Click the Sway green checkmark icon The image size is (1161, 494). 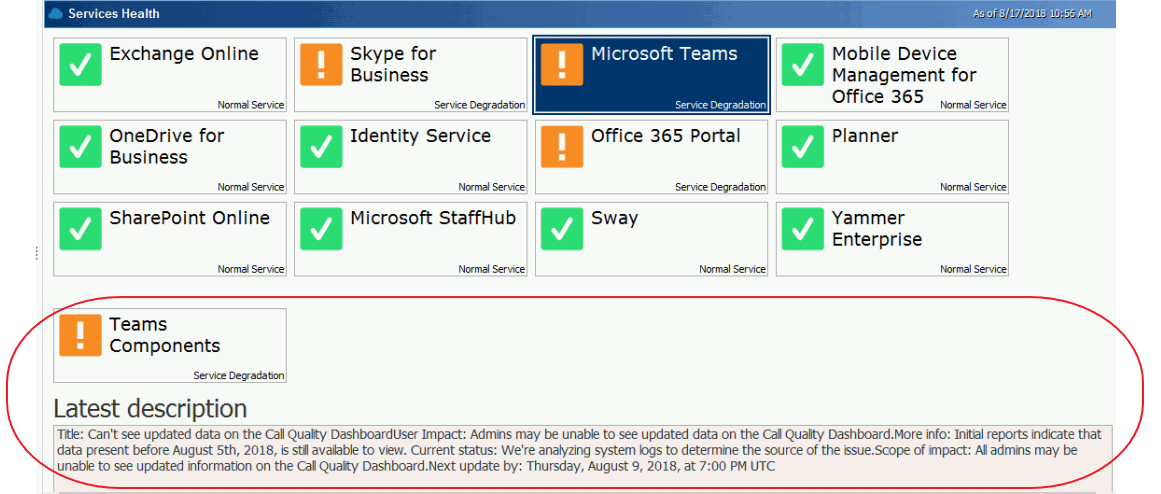[x=562, y=228]
